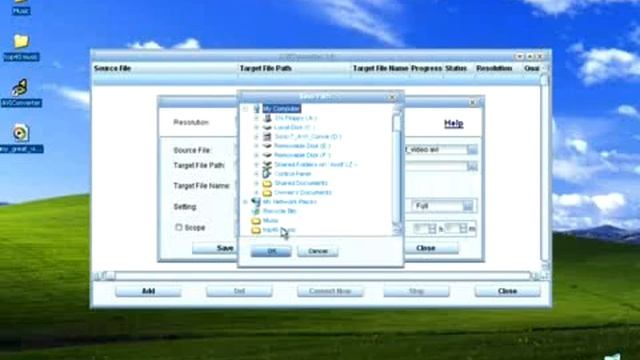640x360 pixels.
Task: Click the Target File Name column header
Action: tap(380, 68)
